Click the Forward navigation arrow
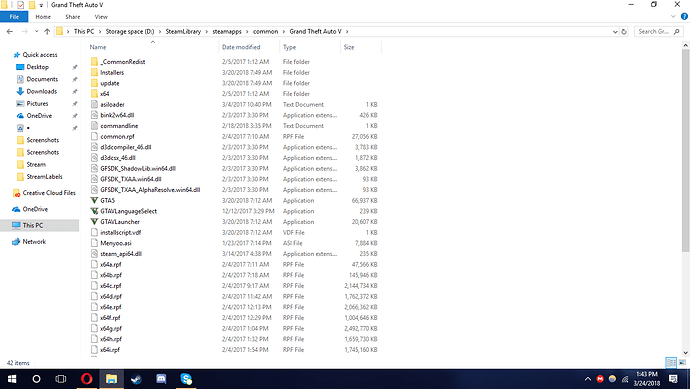The image size is (690, 389). [24, 32]
